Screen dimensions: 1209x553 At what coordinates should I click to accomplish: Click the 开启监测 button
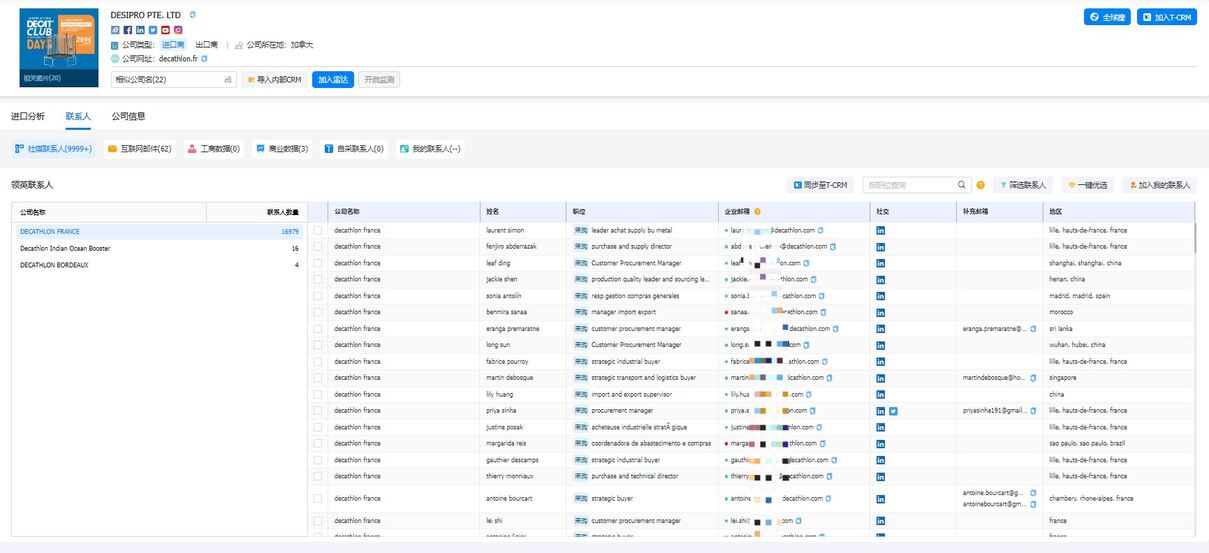[379, 79]
